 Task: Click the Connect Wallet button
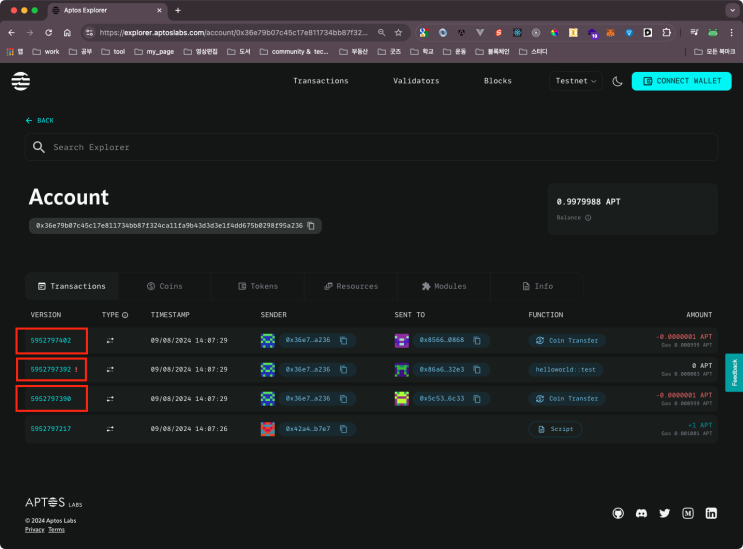tap(675, 81)
